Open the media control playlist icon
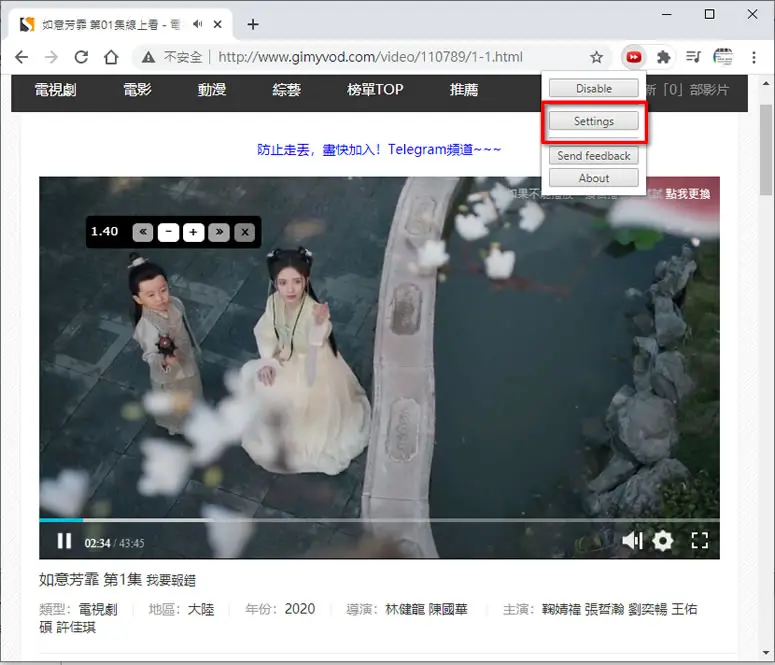 693,57
